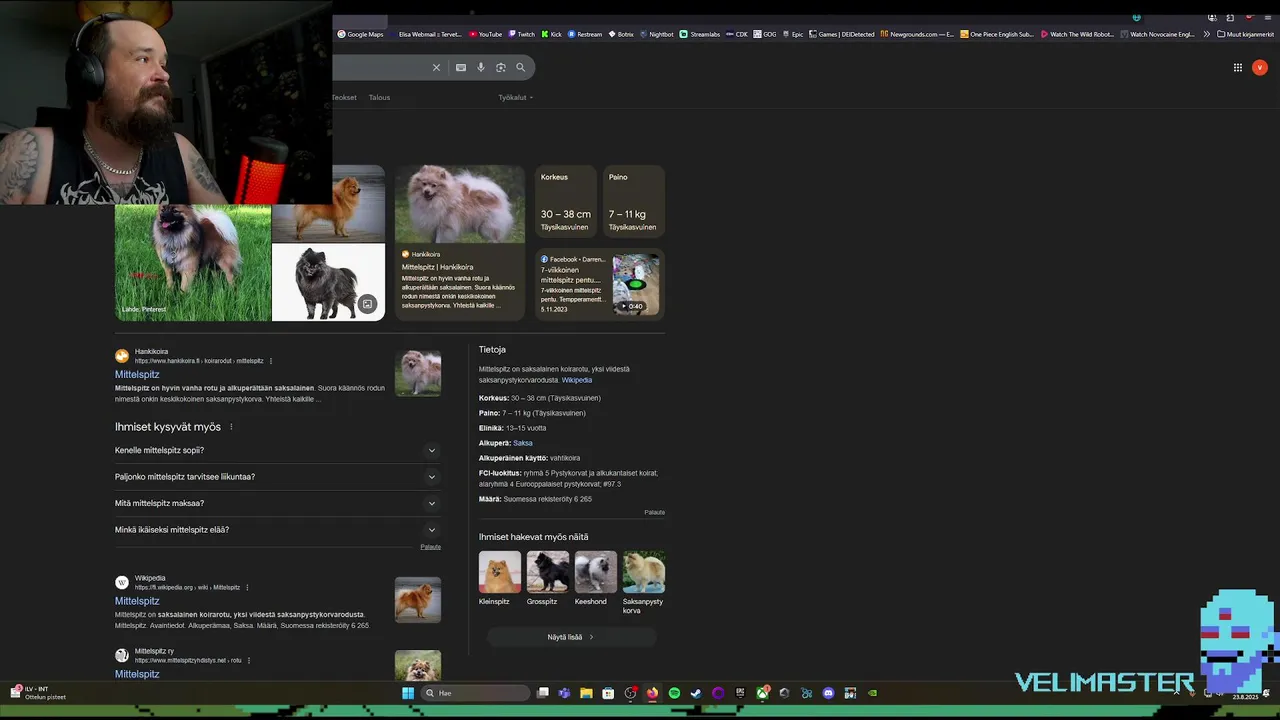Open the Restream bookmark
Image resolution: width=1280 pixels, height=720 pixels.
(585, 34)
